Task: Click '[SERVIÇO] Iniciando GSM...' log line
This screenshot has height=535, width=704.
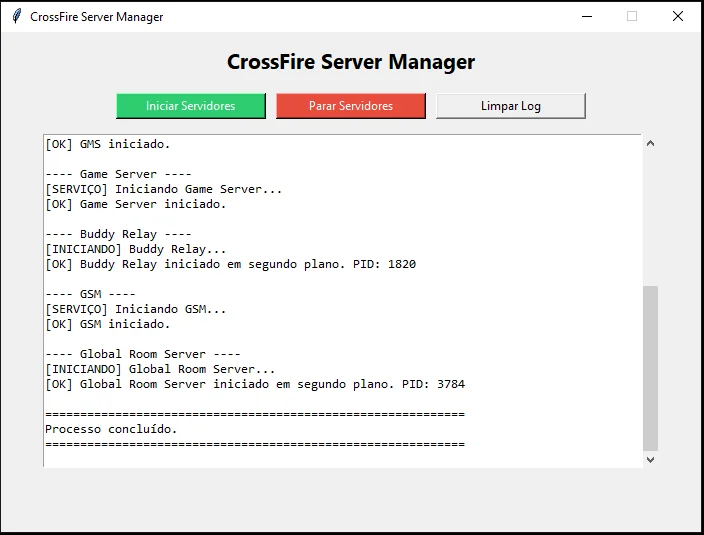Action: [x=136, y=309]
